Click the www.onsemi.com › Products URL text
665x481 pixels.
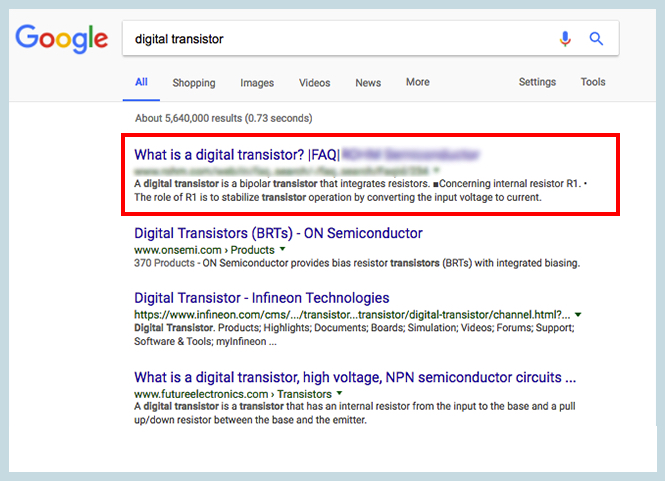tap(204, 250)
